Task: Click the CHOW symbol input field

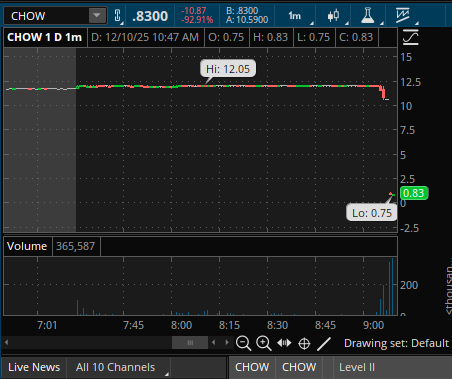Action: pyautogui.click(x=47, y=16)
